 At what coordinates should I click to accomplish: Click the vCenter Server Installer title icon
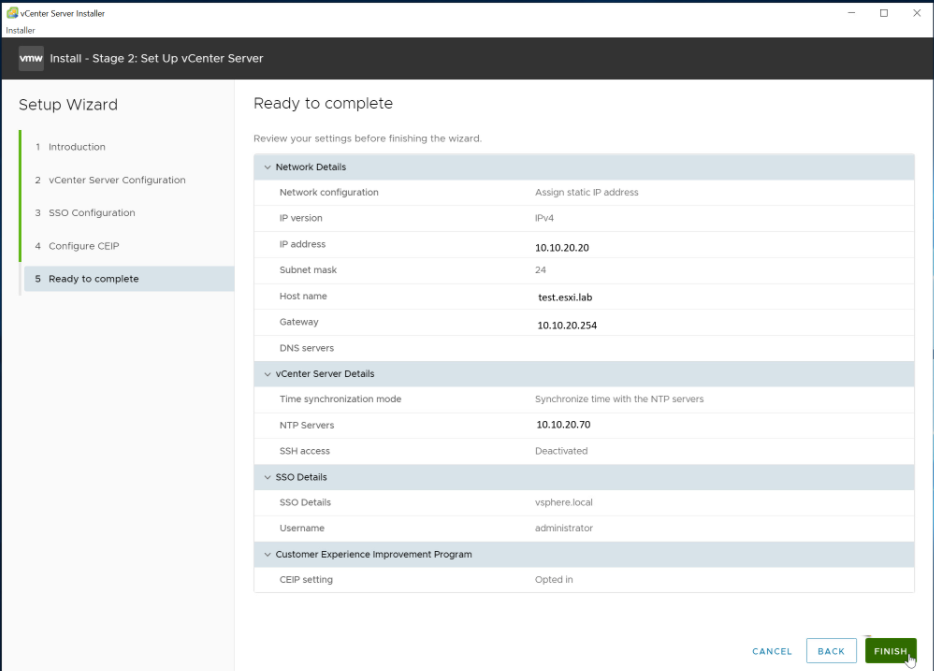[11, 13]
